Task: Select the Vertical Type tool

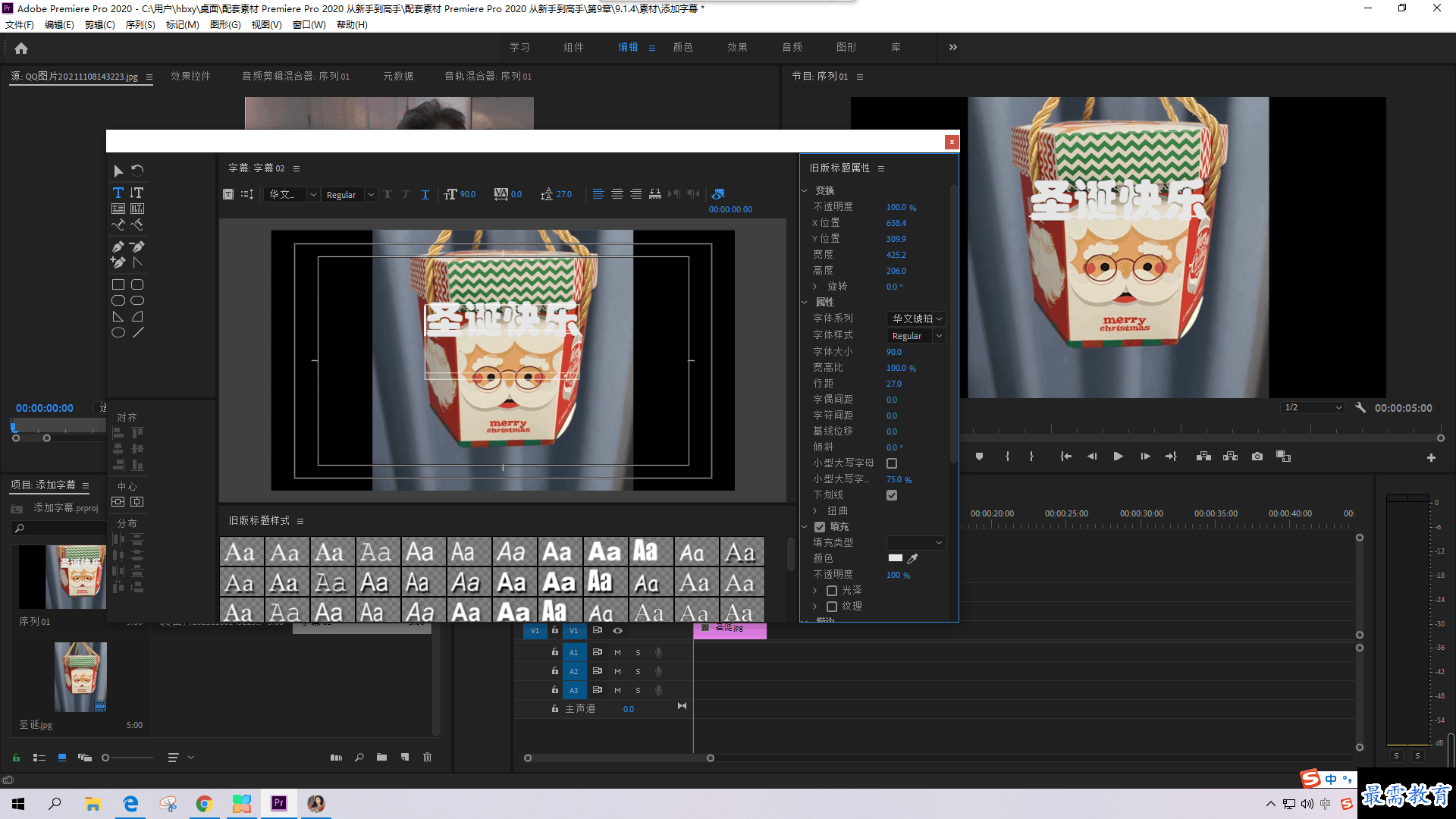Action: pyautogui.click(x=137, y=193)
